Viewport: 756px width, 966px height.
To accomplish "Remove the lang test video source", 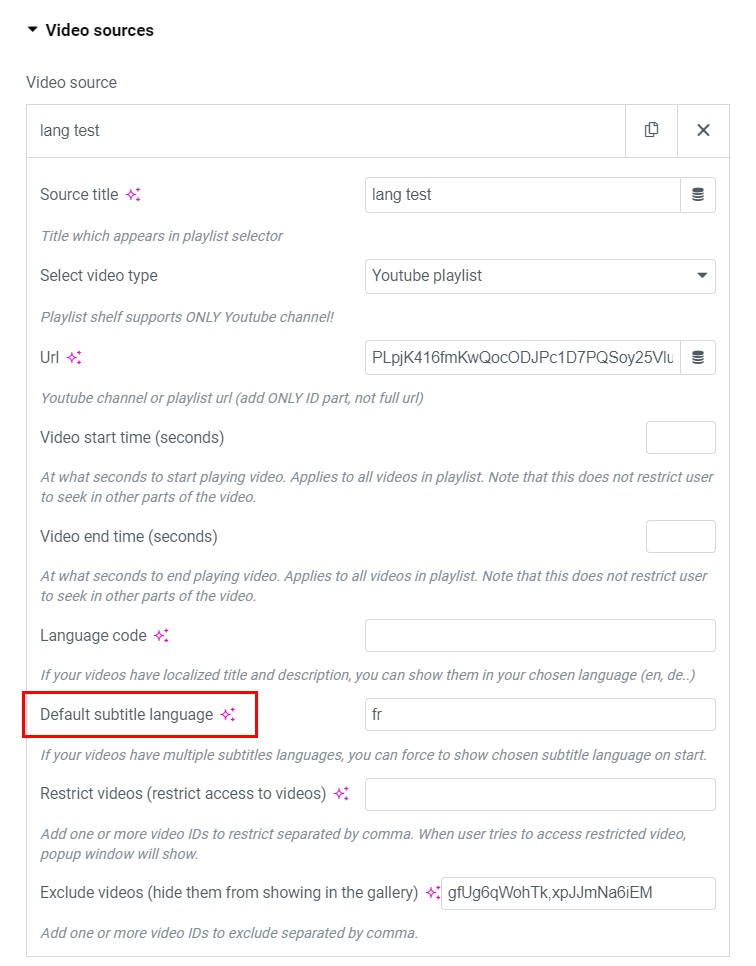I will 703,130.
